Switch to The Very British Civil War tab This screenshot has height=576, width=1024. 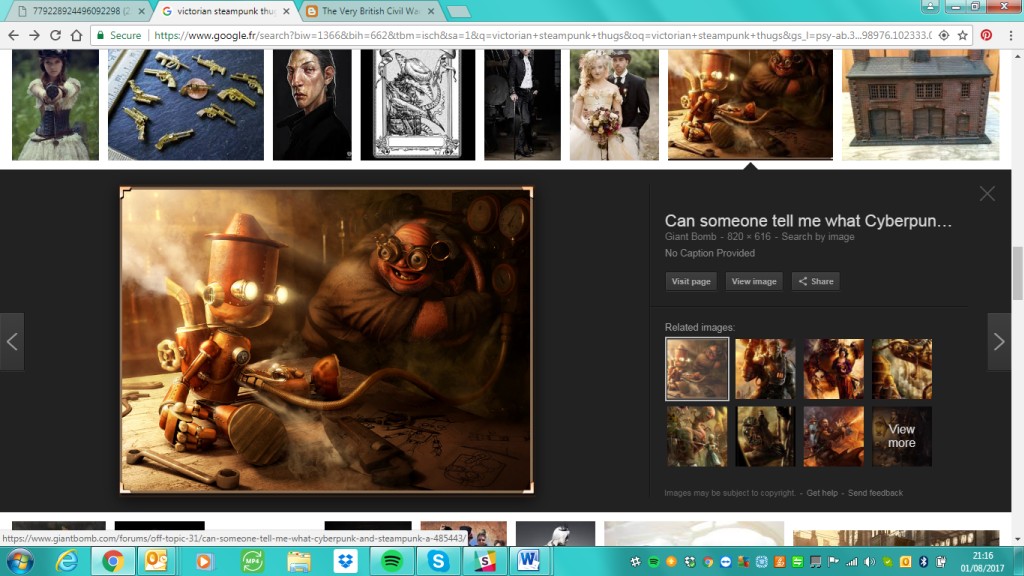point(370,11)
